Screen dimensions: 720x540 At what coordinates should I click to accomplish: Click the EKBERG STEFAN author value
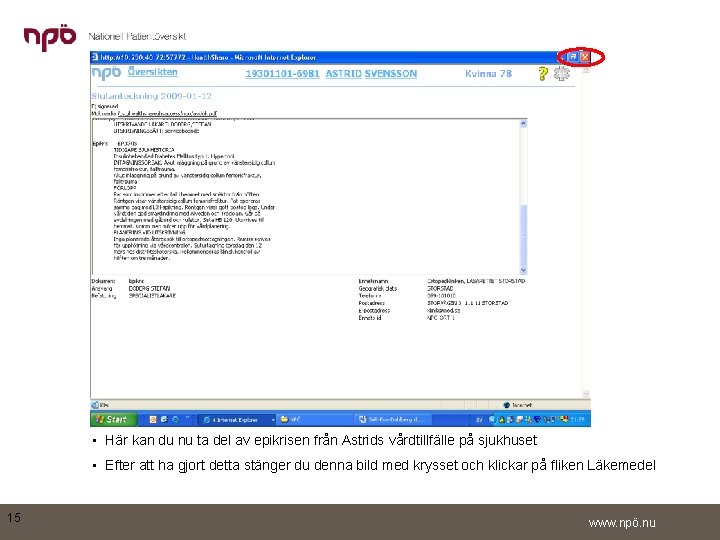pos(149,288)
